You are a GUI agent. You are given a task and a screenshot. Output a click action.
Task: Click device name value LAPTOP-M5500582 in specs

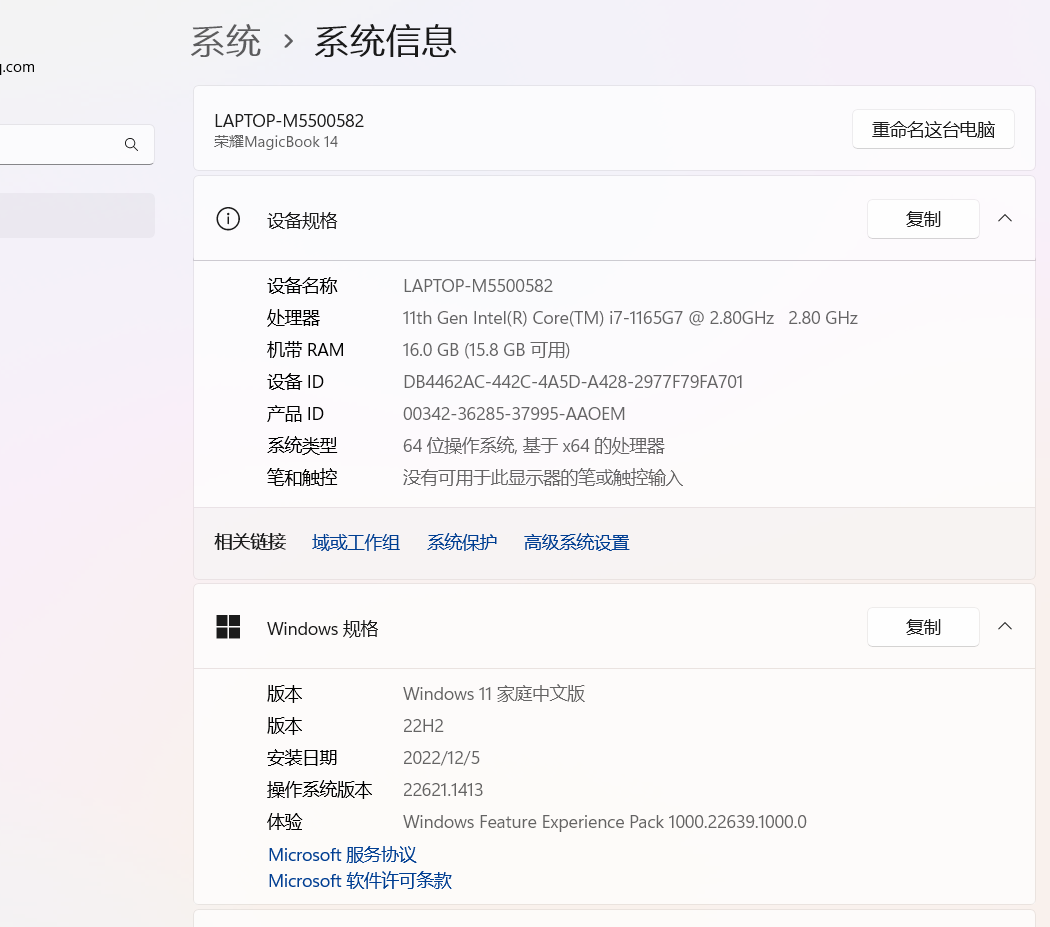478,286
